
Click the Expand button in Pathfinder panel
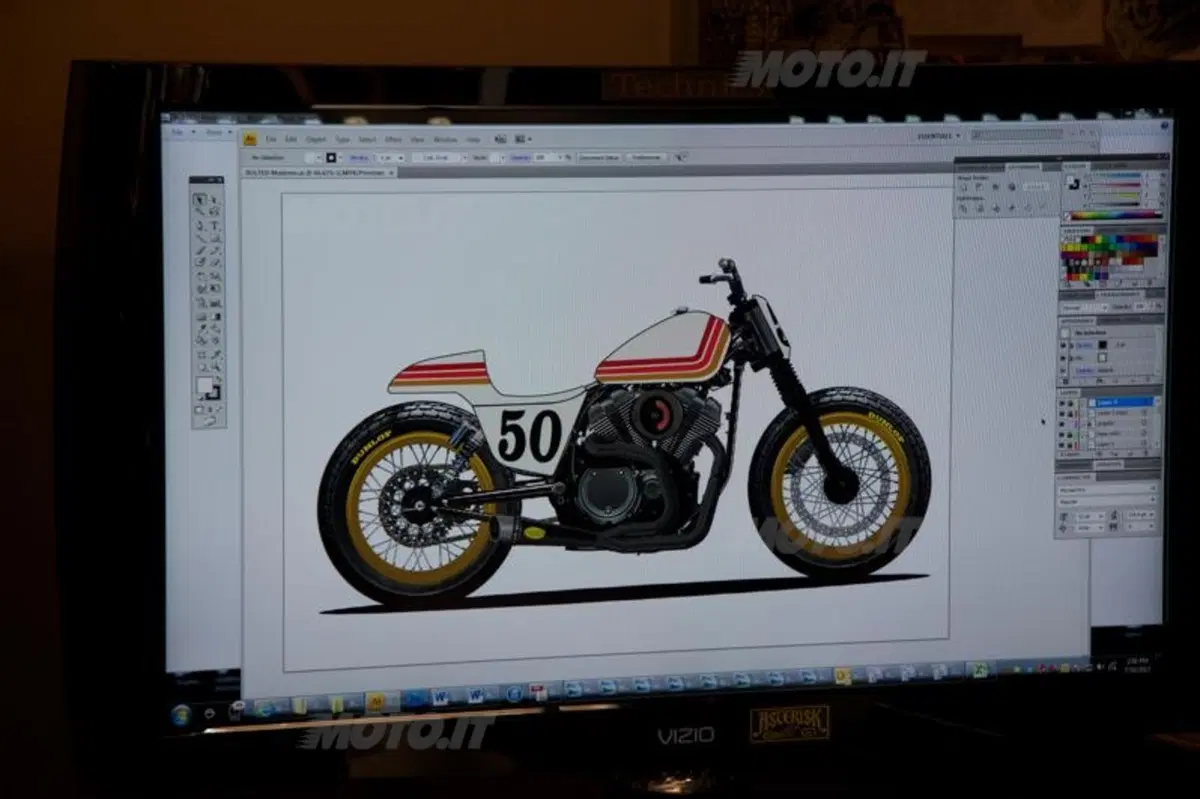(1036, 187)
